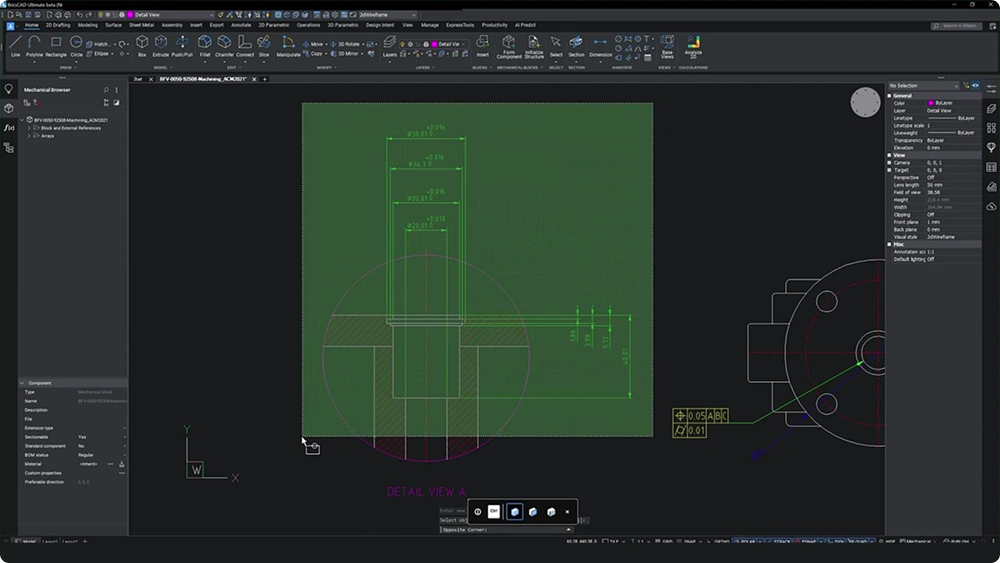Expand Block and External References tree node
The image size is (1000, 563).
click(x=28, y=128)
